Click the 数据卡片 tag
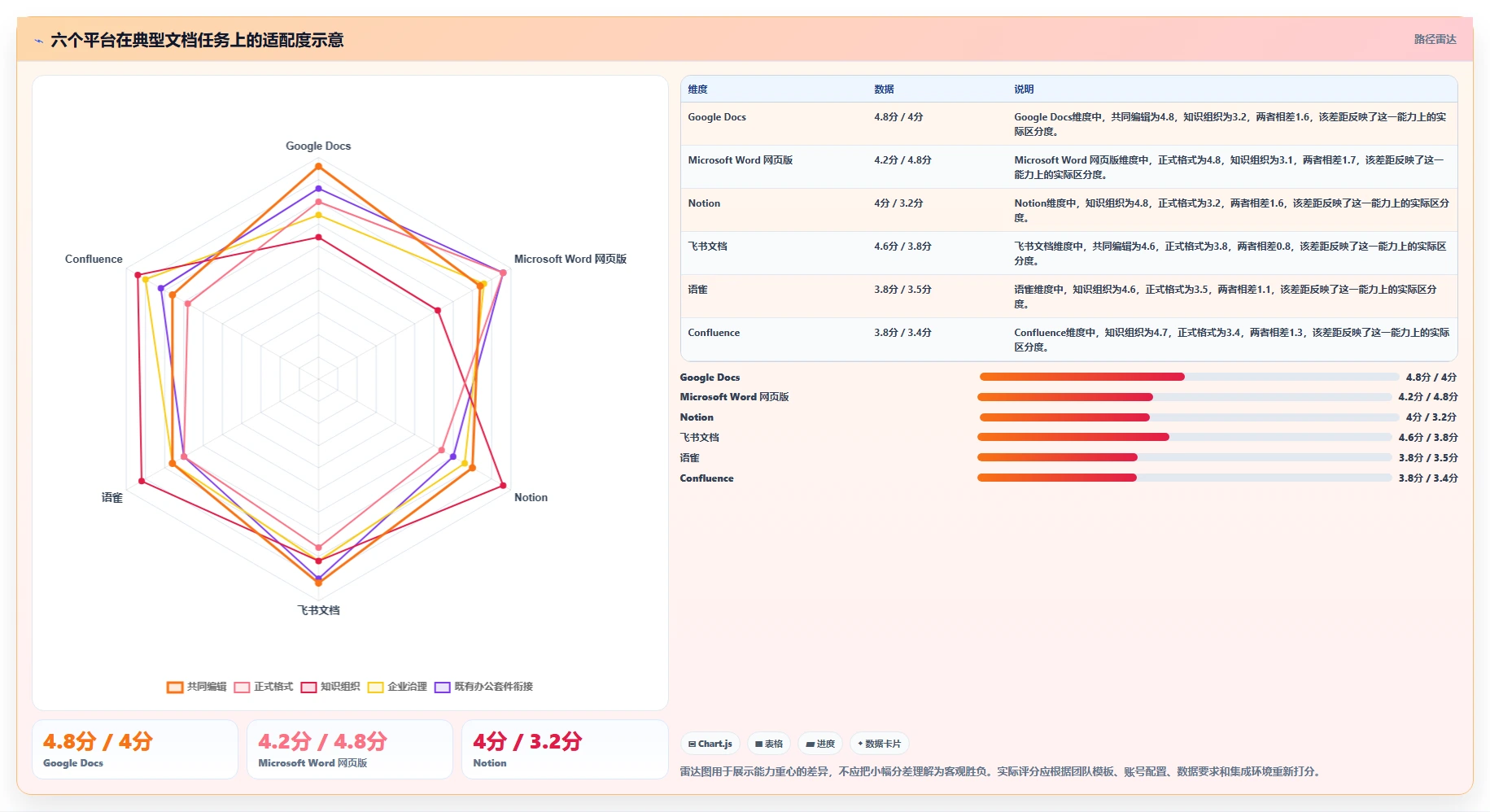The image size is (1490, 812). point(880,744)
